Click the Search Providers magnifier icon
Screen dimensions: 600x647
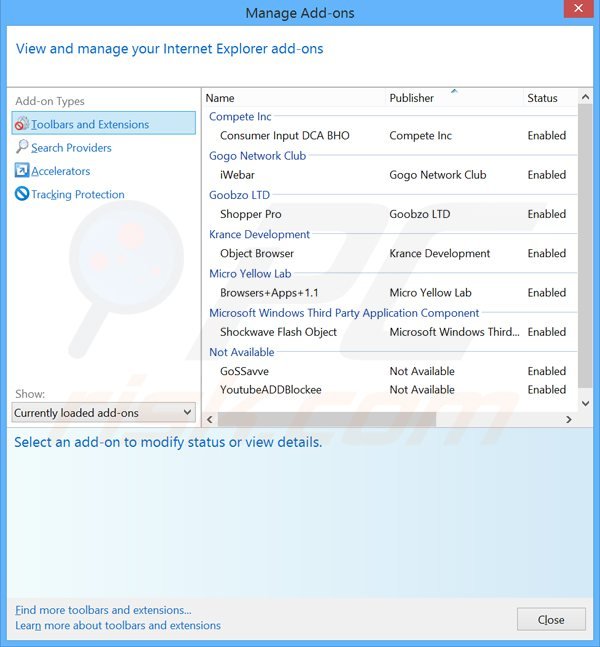click(x=22, y=146)
